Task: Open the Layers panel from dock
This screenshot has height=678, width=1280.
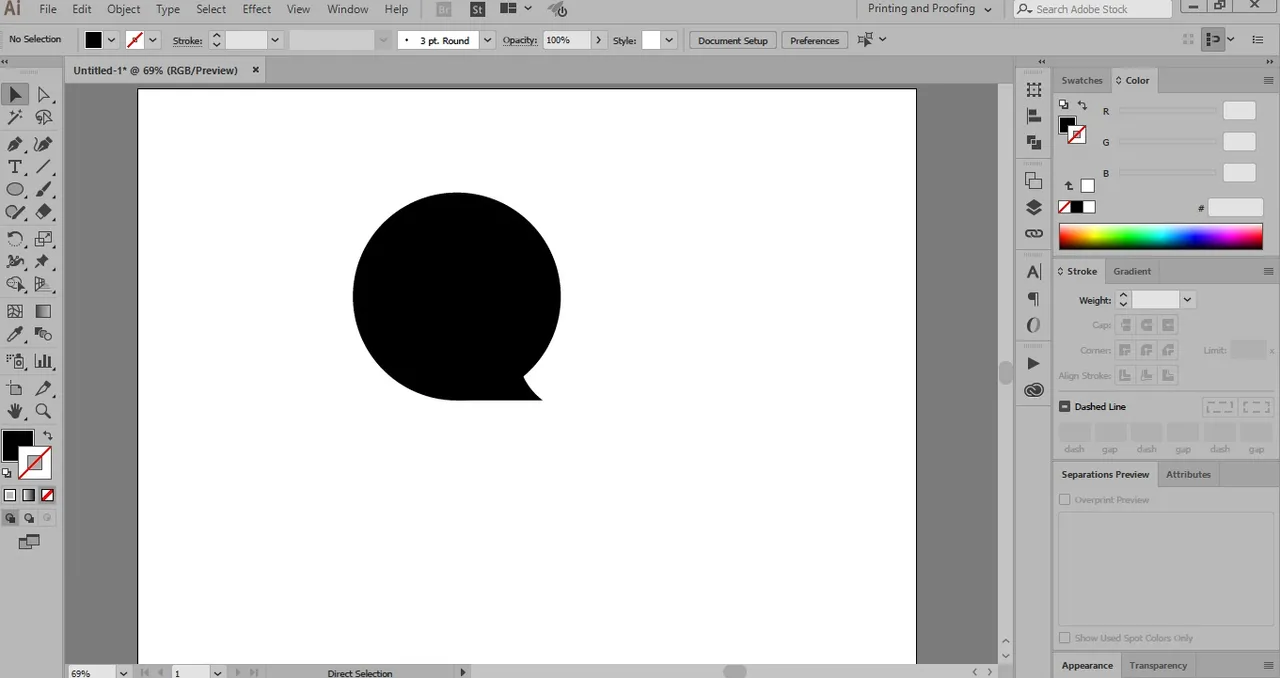Action: [x=1034, y=207]
